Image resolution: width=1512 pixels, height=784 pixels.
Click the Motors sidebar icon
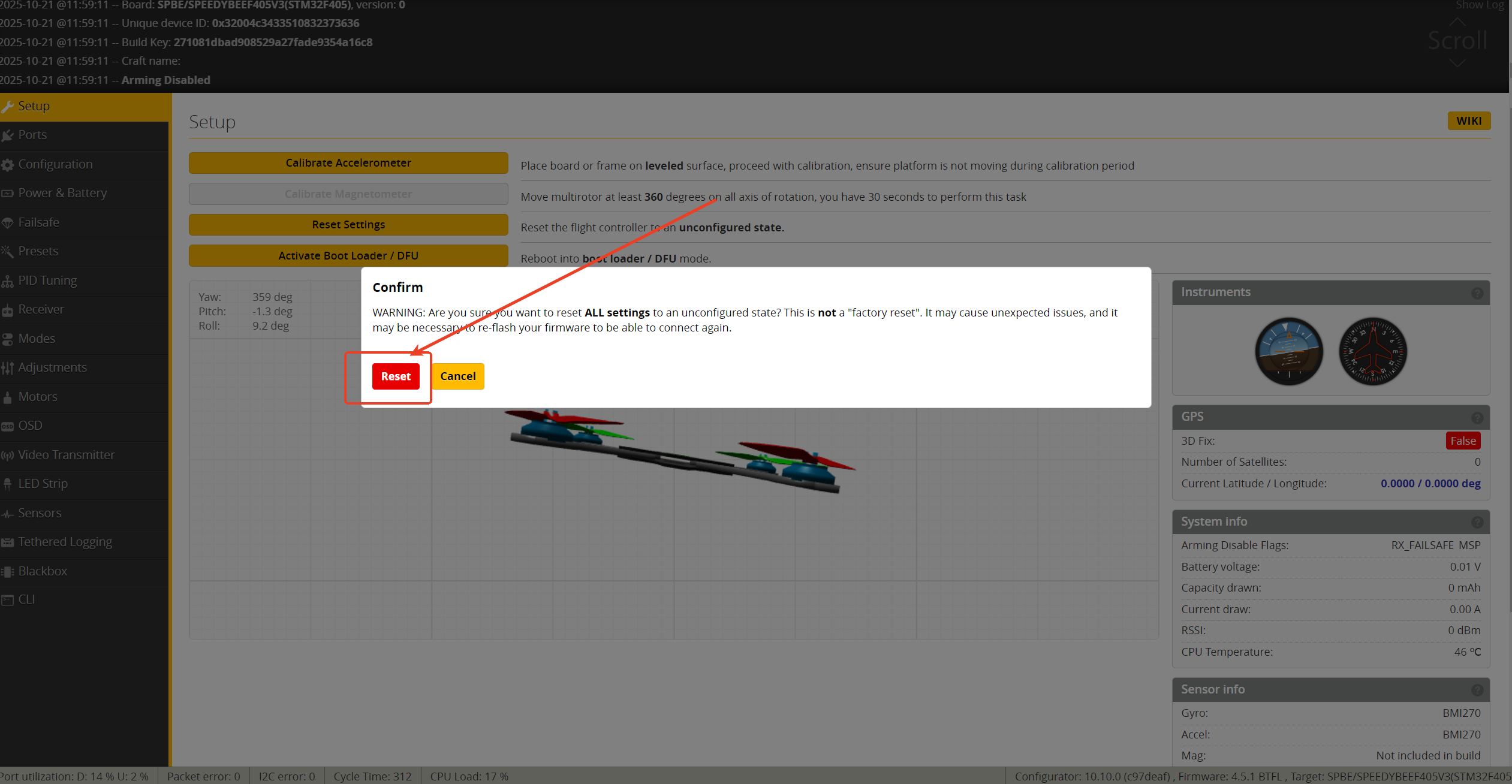click(x=8, y=397)
